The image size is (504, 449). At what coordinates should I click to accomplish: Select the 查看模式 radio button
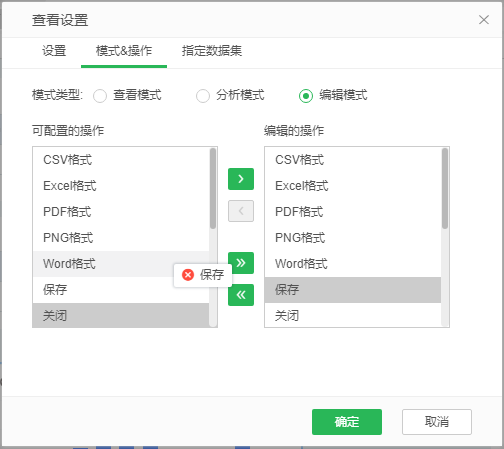100,96
